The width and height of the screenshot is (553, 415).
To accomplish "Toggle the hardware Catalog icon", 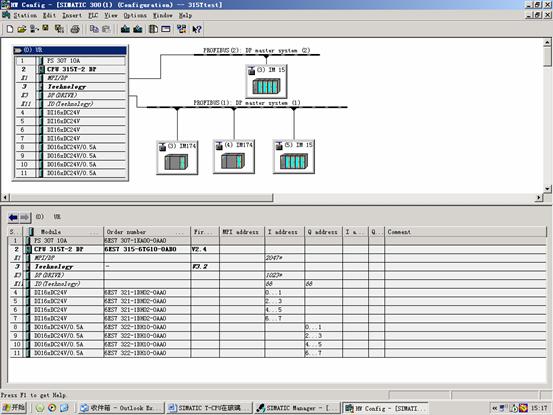I will click(x=153, y=29).
